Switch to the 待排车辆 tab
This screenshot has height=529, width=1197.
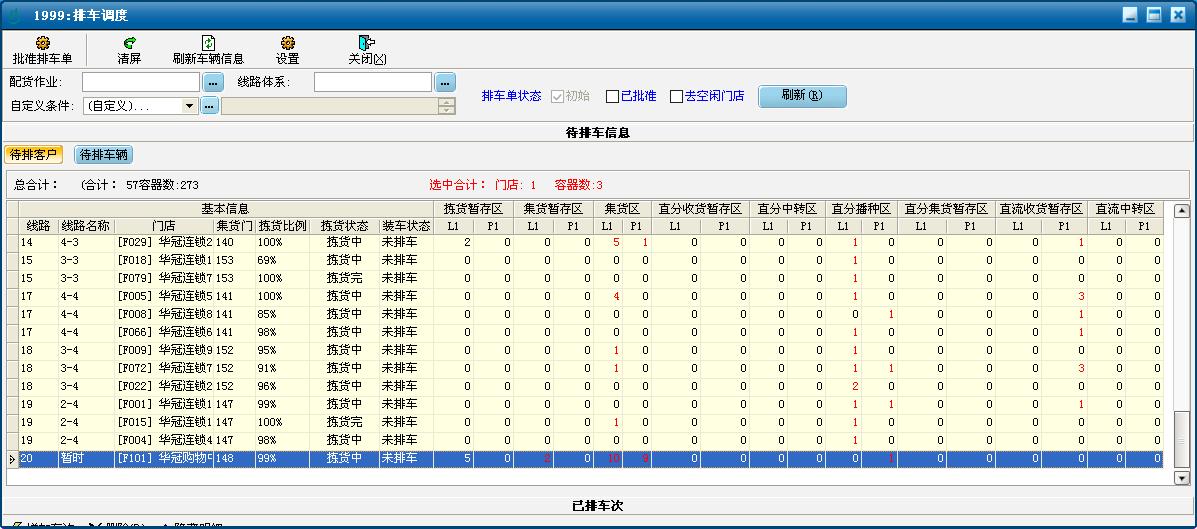[x=104, y=155]
